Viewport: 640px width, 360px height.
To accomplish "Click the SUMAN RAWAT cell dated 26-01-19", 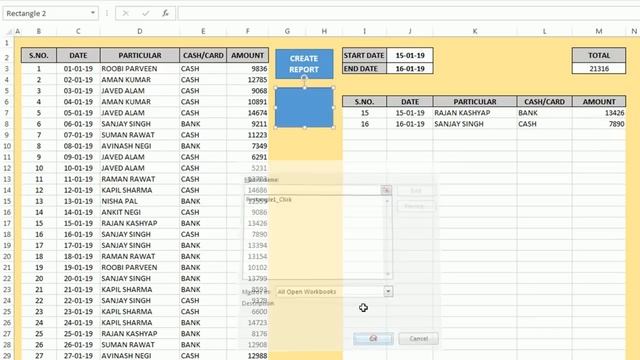I will (x=140, y=344).
